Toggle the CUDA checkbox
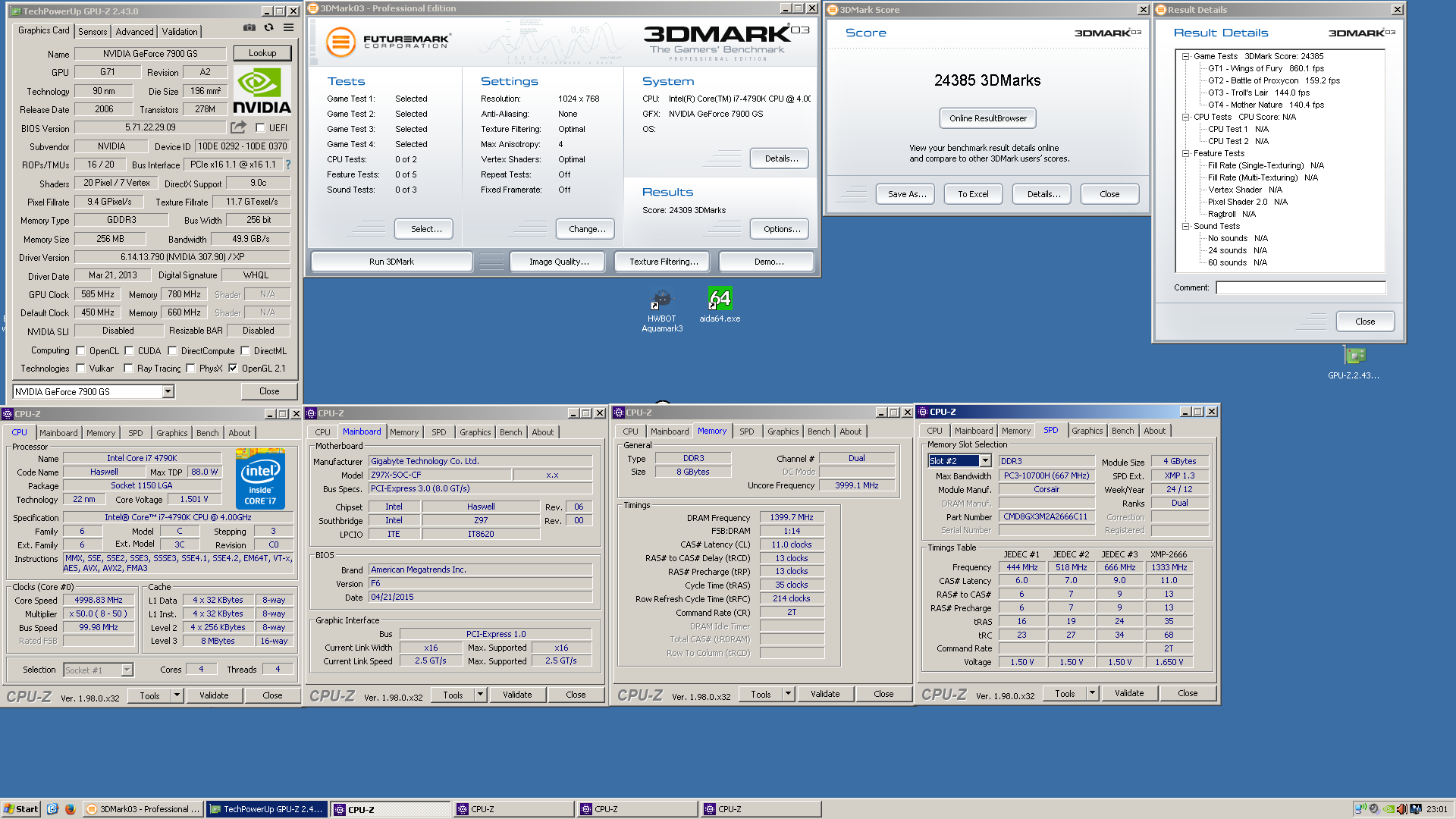The image size is (1456, 819). click(x=129, y=351)
